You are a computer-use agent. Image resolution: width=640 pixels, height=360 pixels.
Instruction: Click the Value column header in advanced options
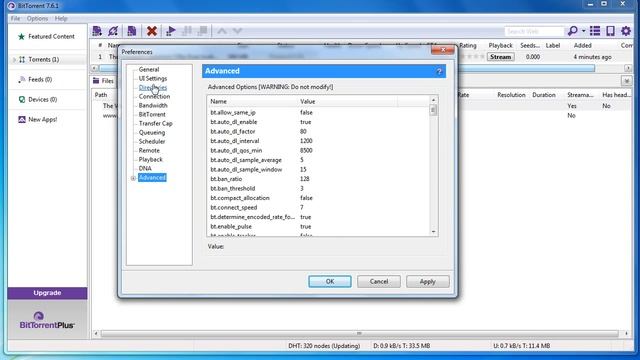pos(347,101)
